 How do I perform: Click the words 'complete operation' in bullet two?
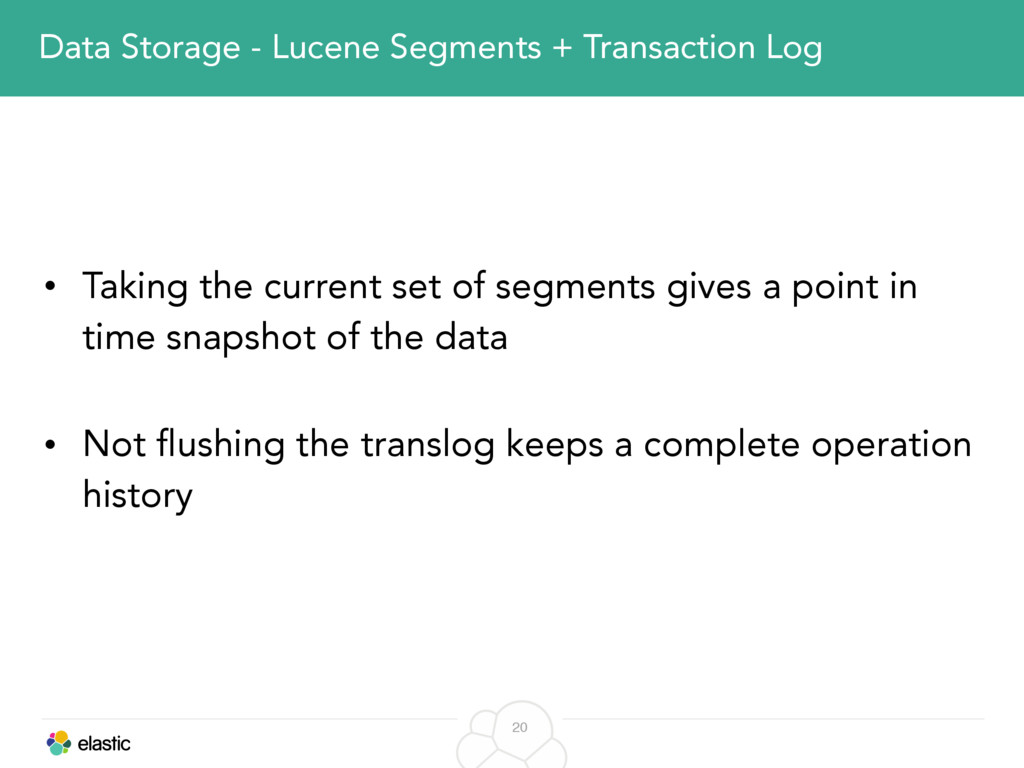pyautogui.click(x=807, y=446)
